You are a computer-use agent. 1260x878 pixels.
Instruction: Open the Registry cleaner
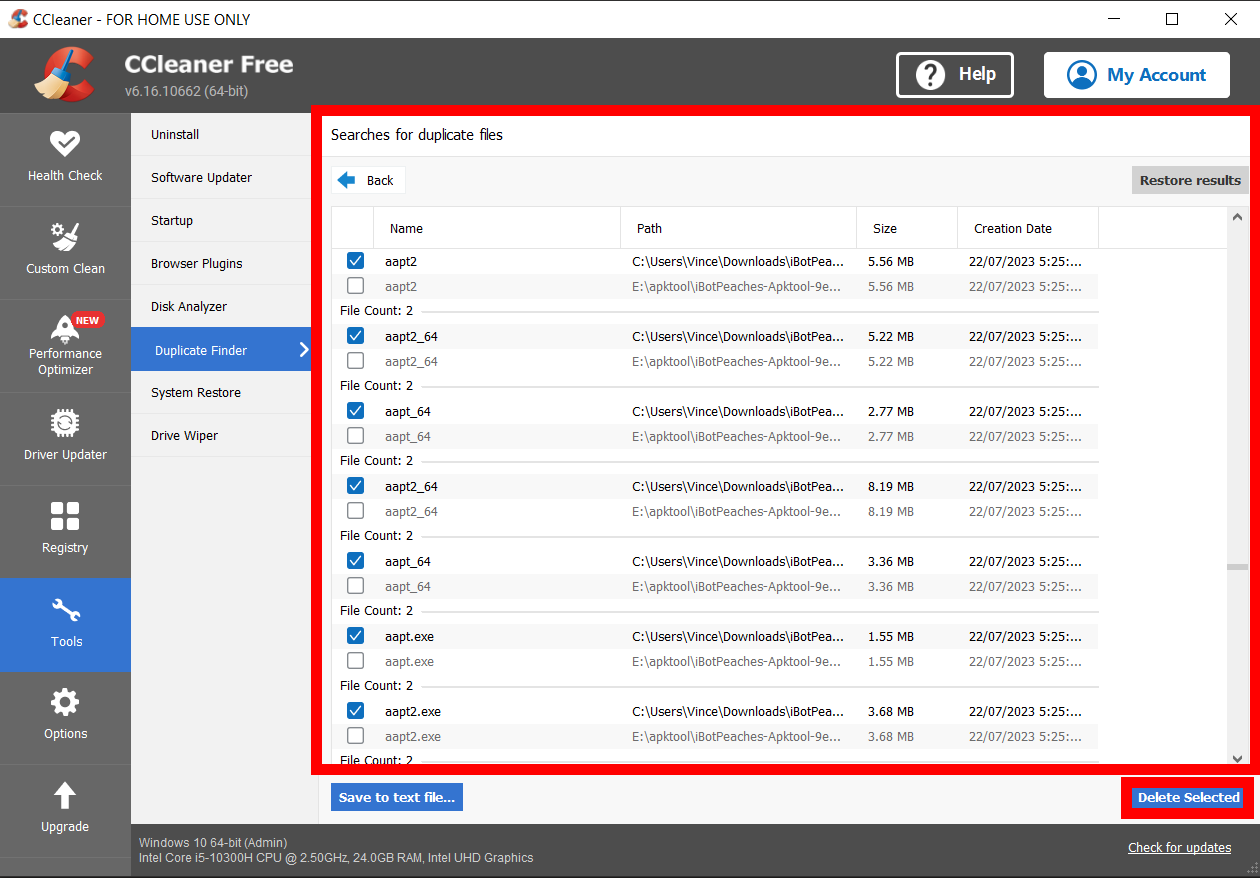65,531
